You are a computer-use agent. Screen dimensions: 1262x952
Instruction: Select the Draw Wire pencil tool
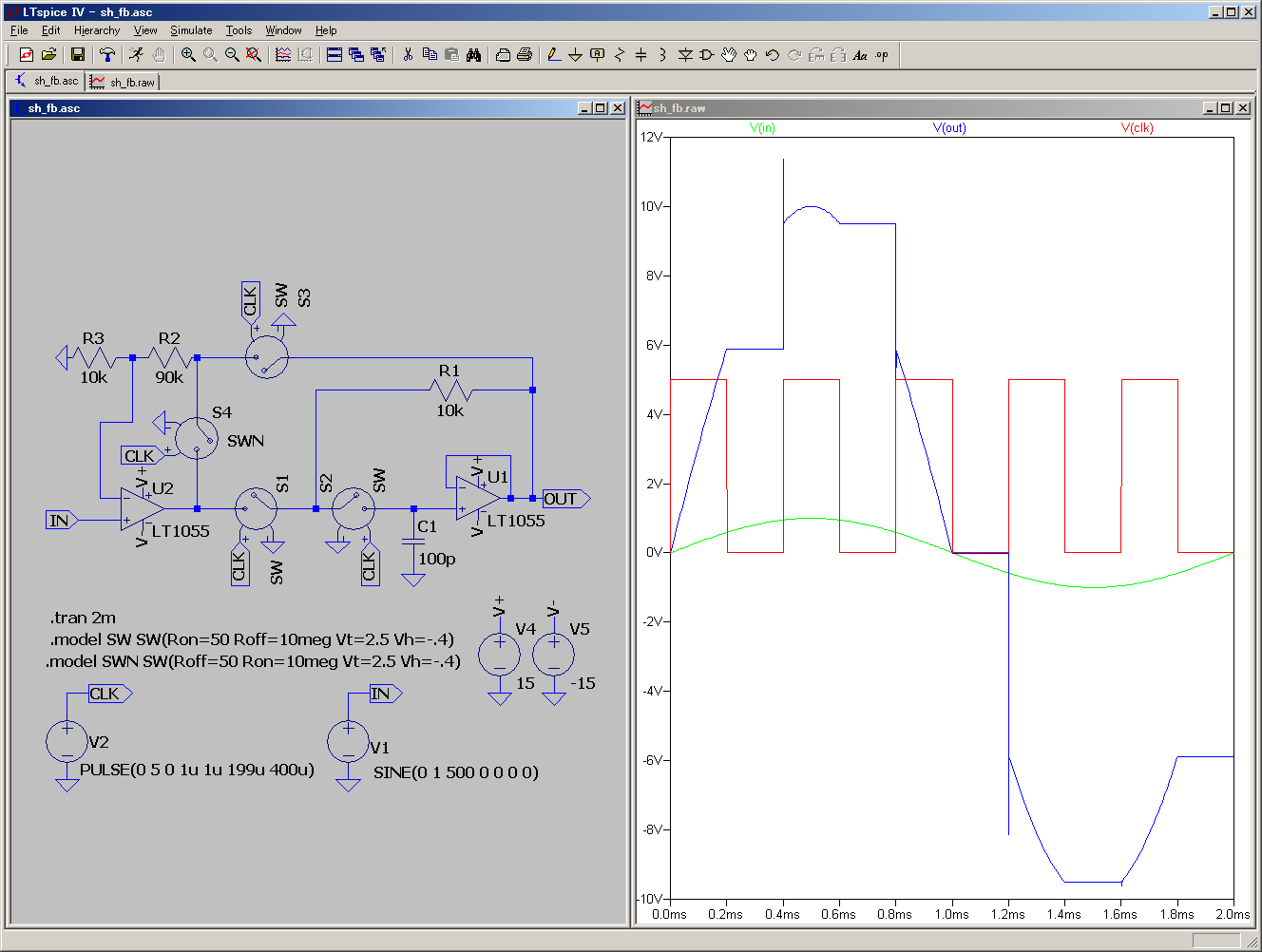554,55
